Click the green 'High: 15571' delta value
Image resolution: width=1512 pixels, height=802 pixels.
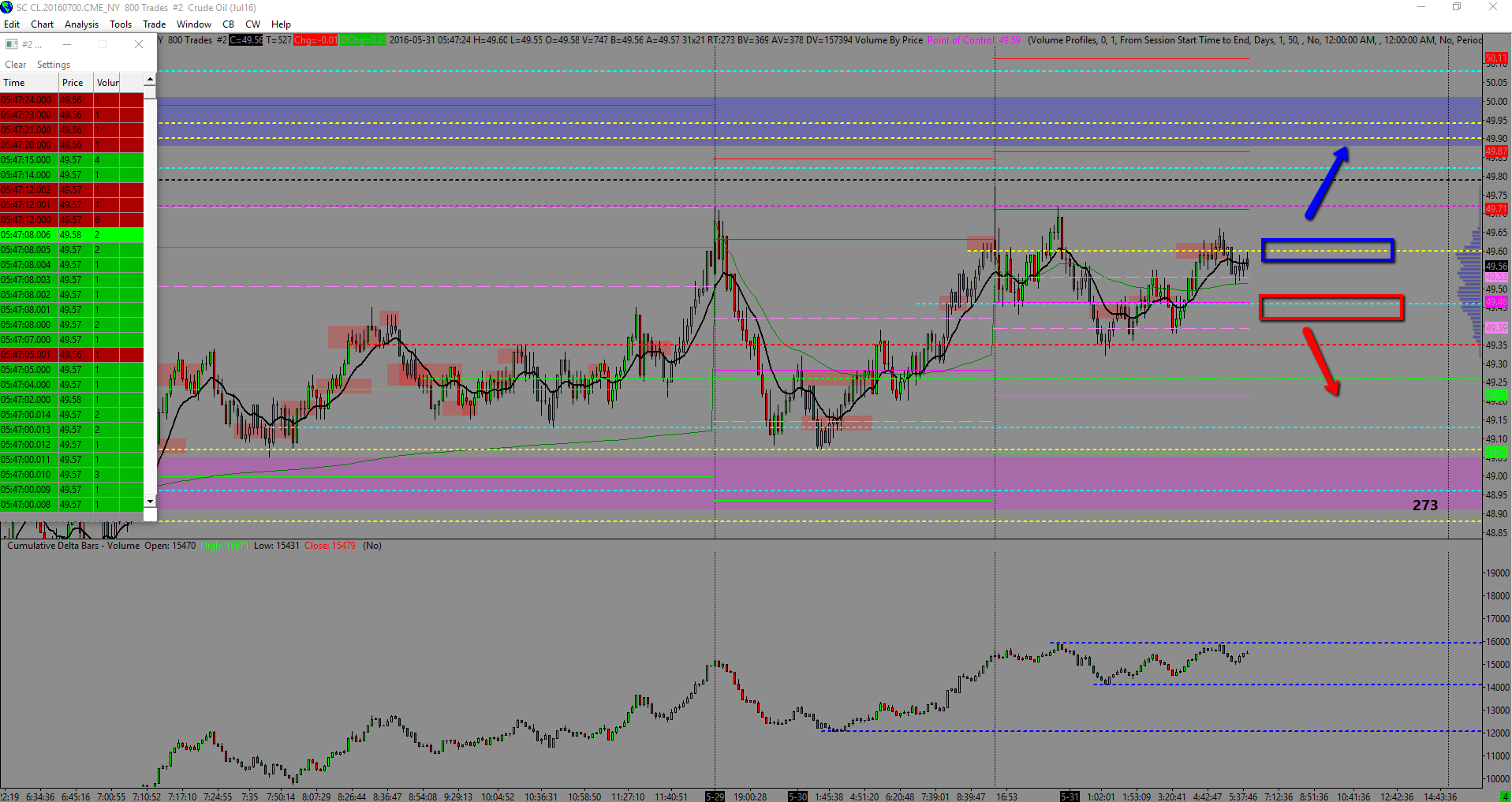[x=224, y=546]
